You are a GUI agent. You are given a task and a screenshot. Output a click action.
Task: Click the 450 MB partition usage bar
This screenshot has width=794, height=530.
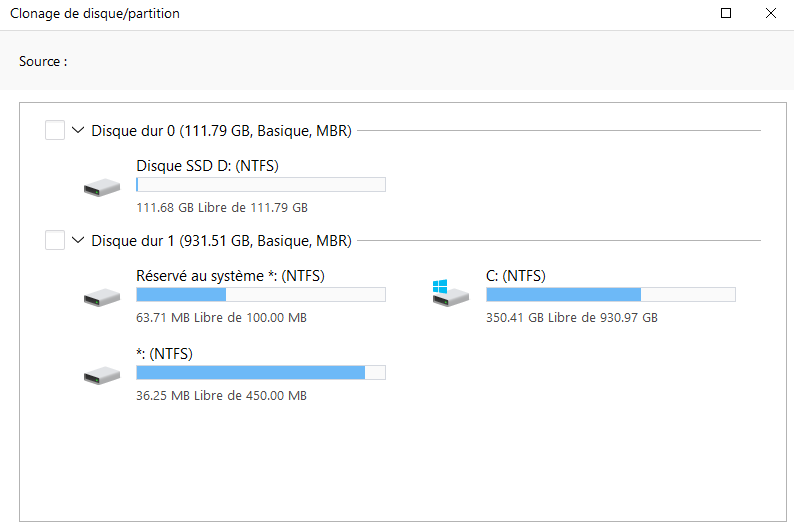(260, 372)
